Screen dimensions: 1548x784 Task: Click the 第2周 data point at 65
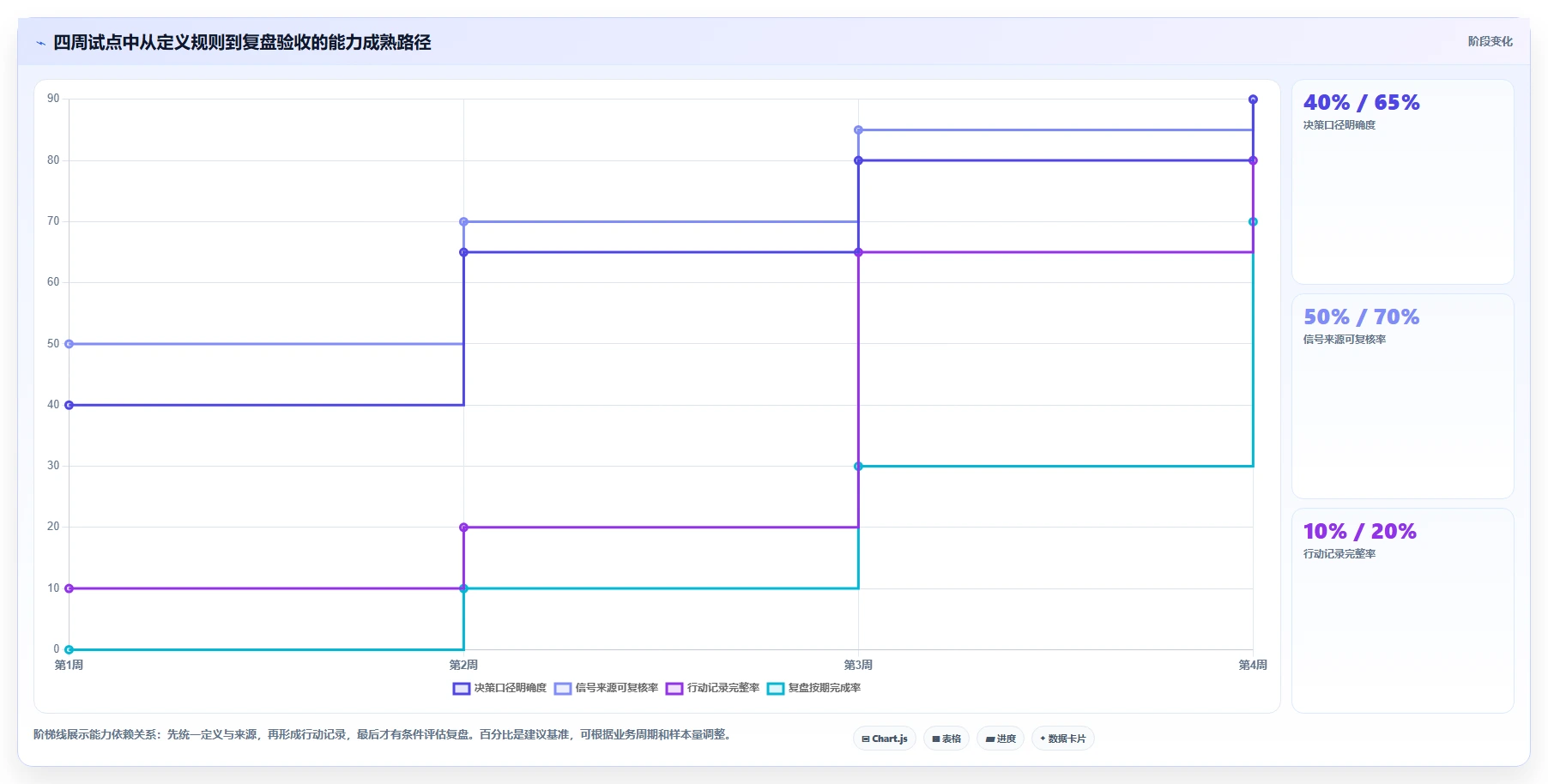[x=463, y=252]
